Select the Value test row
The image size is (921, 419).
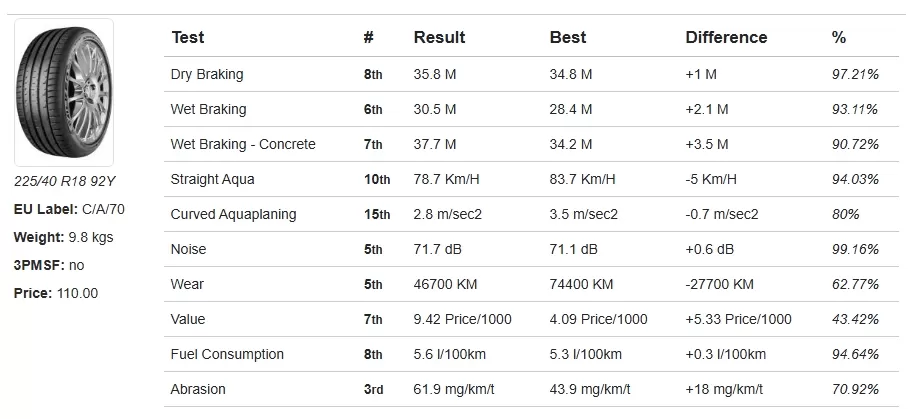[531, 319]
